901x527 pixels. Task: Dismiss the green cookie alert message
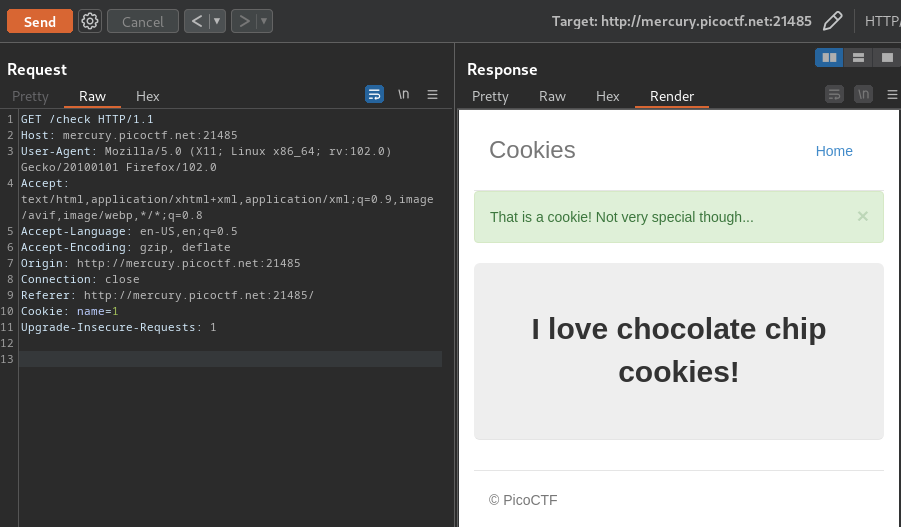(863, 216)
